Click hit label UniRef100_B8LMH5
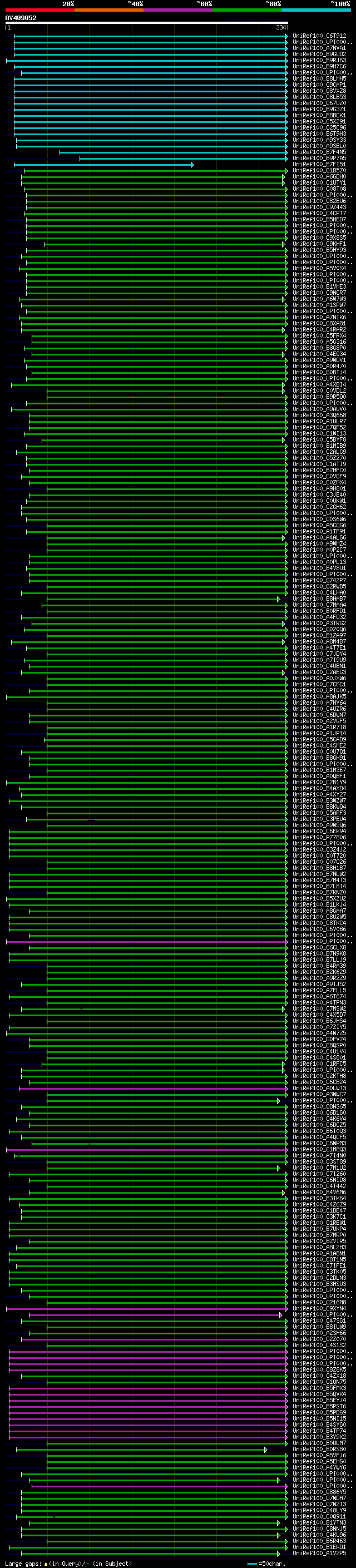 (319, 78)
